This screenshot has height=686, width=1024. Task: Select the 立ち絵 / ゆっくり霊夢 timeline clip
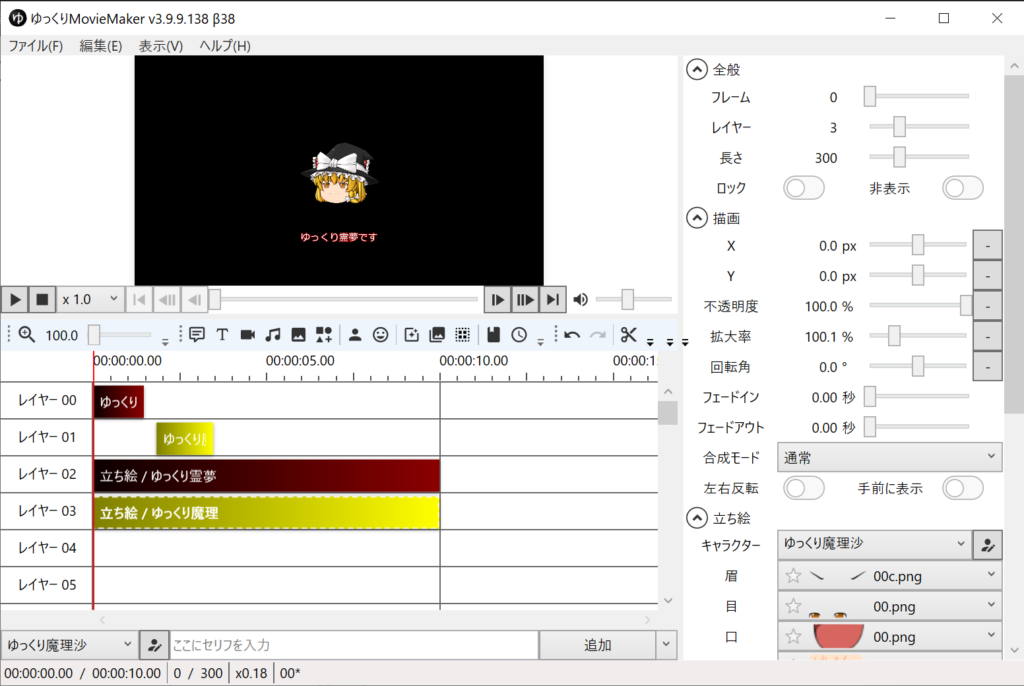coord(267,476)
